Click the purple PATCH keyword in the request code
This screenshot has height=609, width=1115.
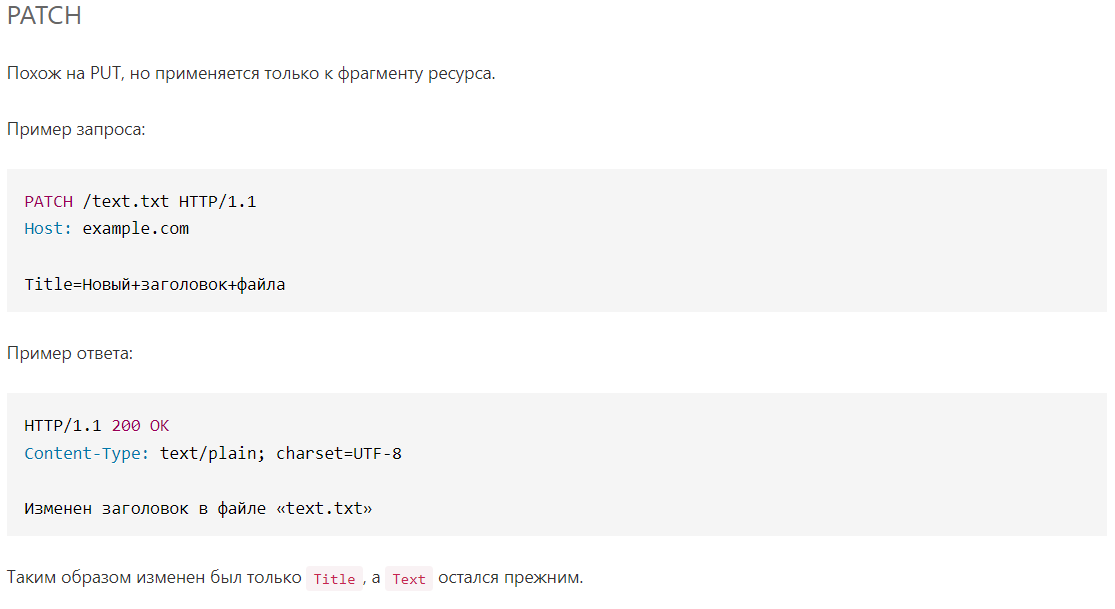point(48,201)
